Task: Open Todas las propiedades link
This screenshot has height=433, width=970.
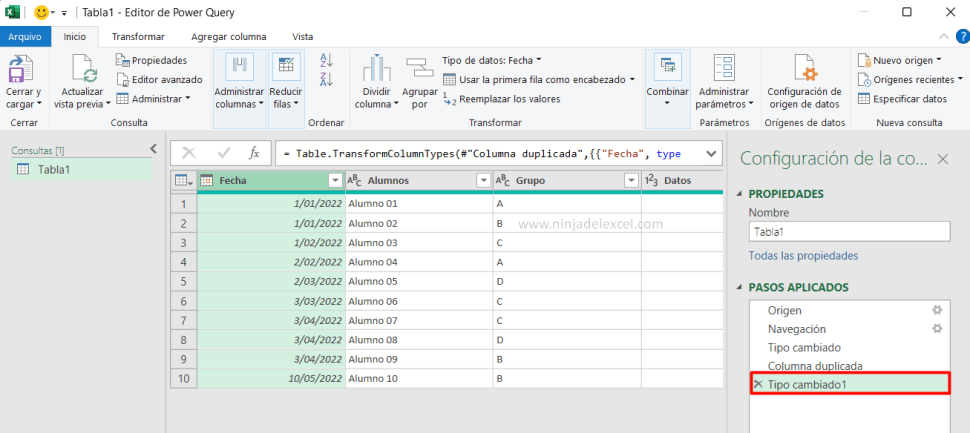Action: click(x=803, y=255)
